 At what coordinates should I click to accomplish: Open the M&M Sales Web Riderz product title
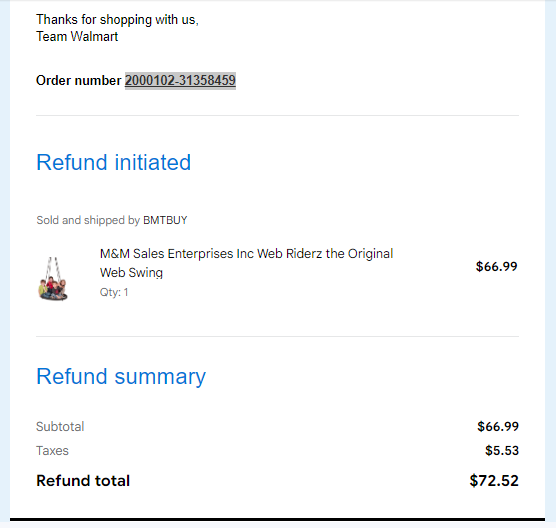point(246,263)
